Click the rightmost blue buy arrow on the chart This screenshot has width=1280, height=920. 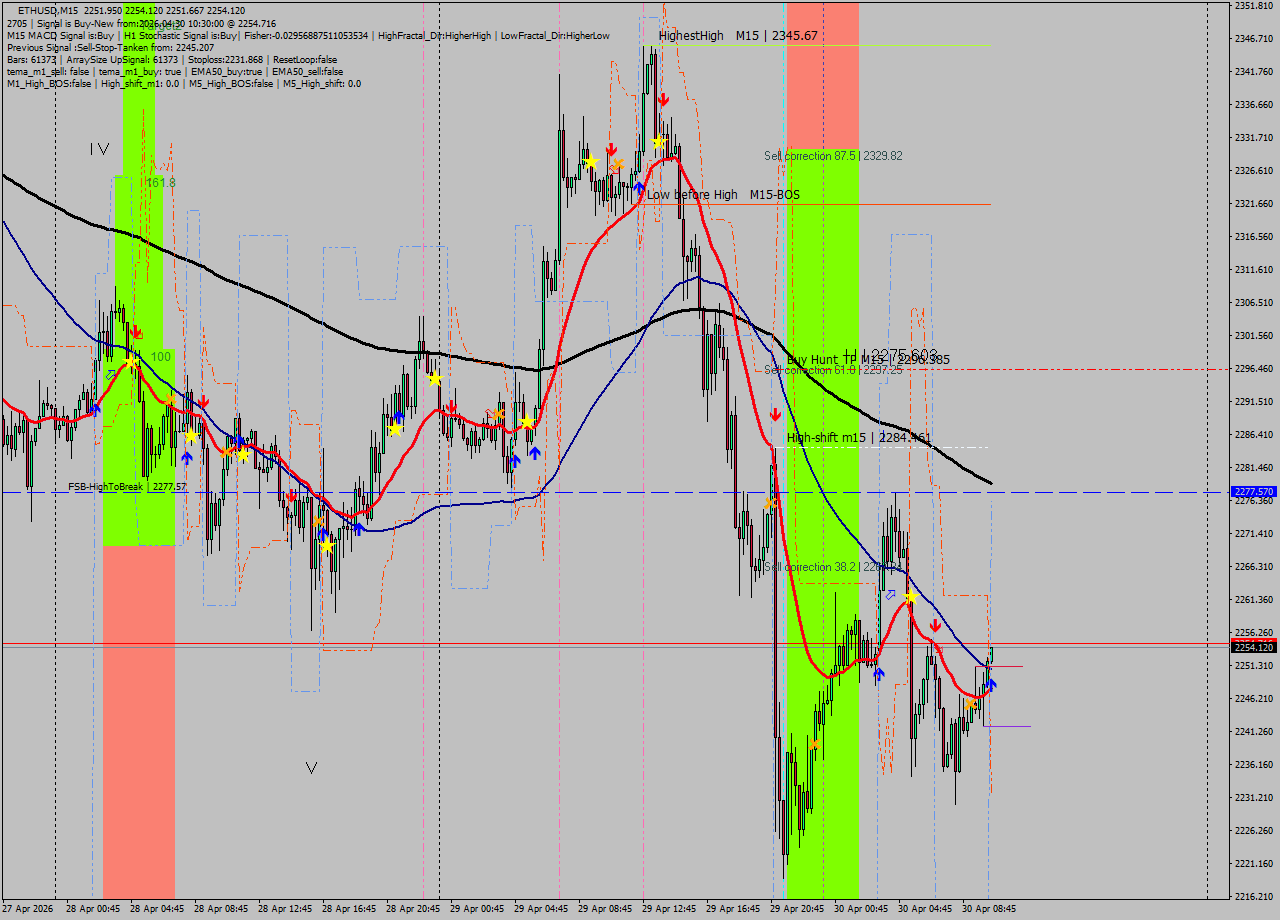991,685
